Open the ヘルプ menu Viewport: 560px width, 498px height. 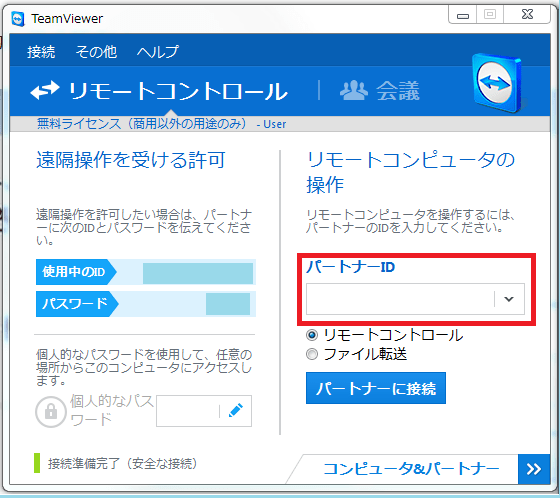tap(158, 52)
